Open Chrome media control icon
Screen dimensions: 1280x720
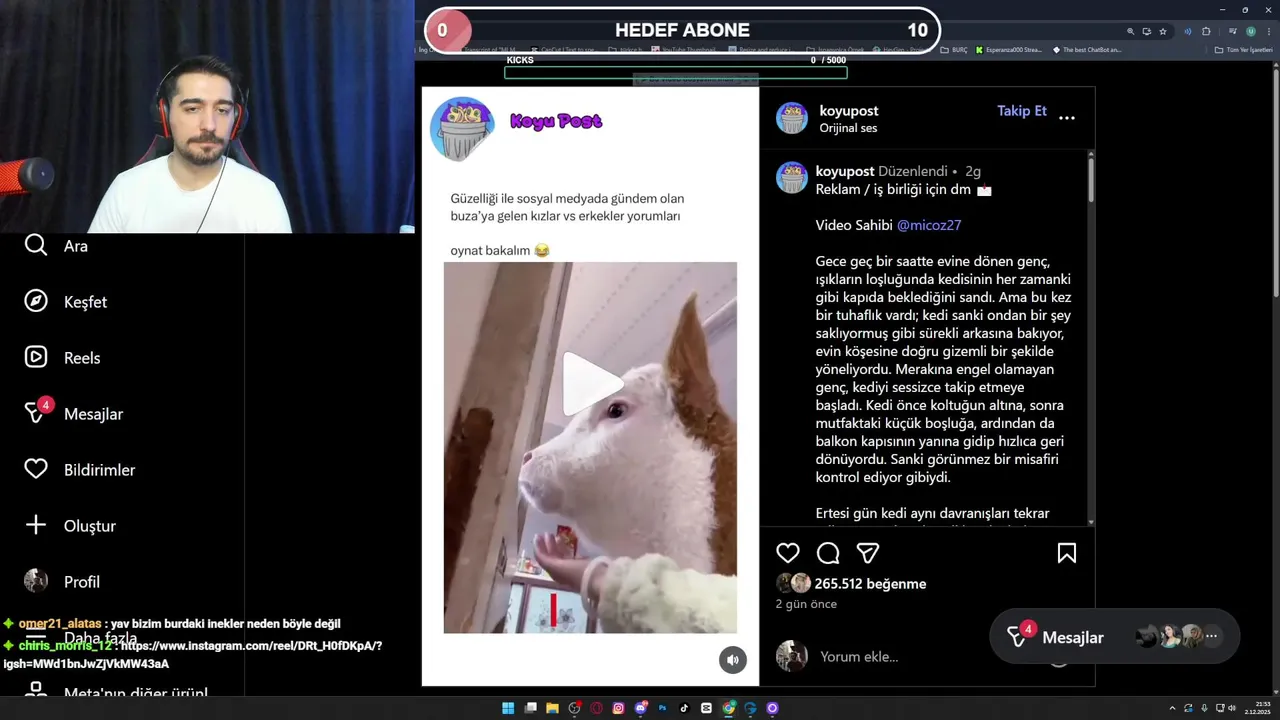point(1233,31)
